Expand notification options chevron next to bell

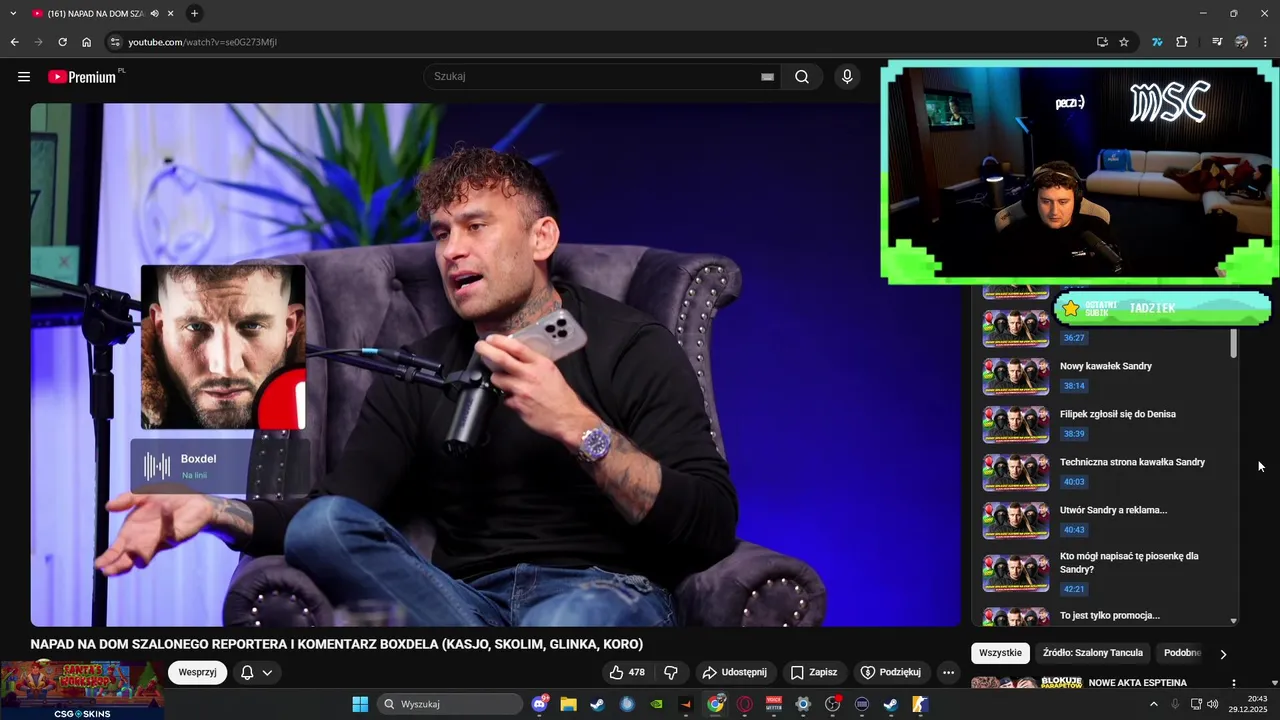coord(267,672)
